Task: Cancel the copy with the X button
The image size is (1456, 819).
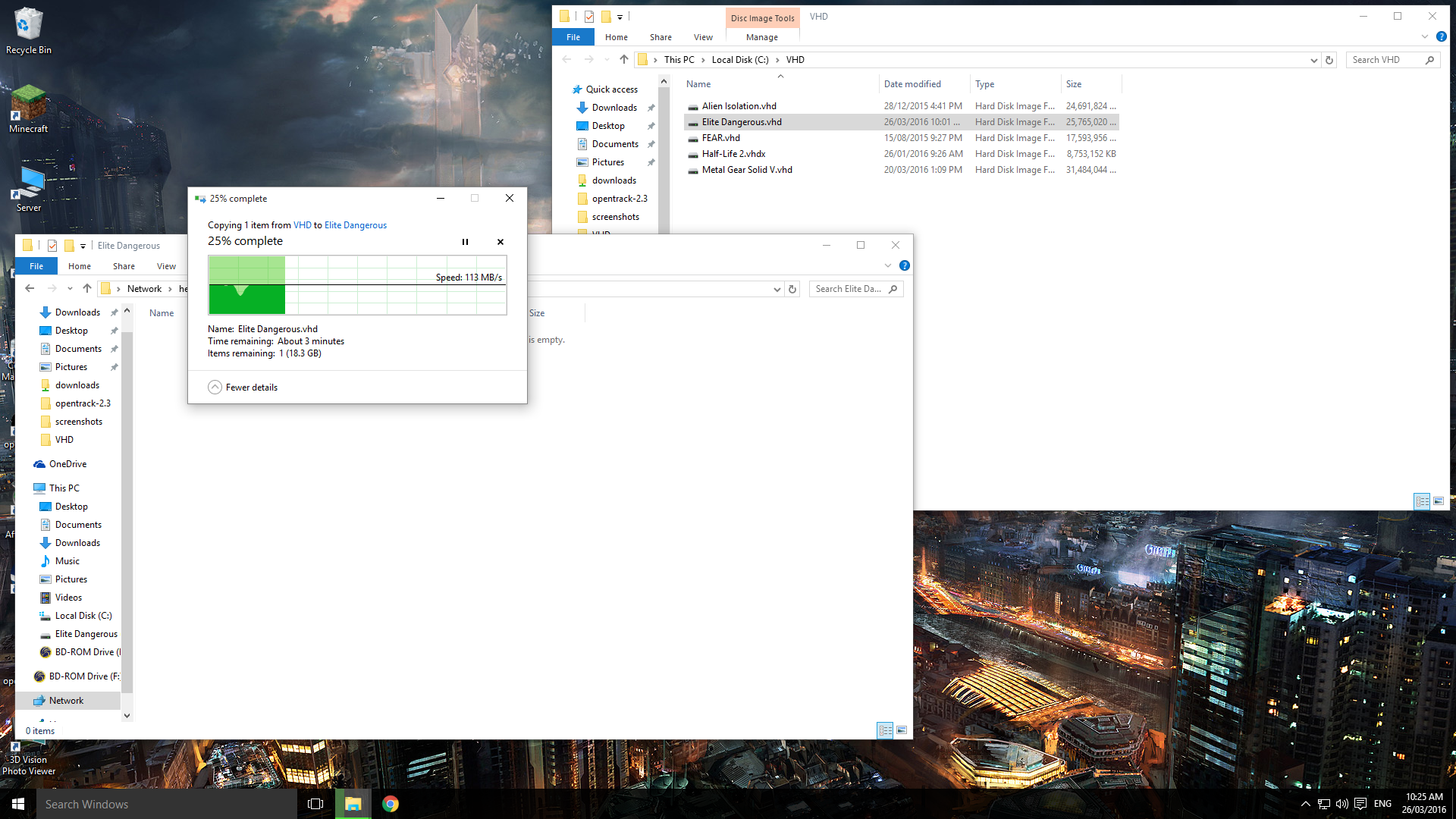Action: pyautogui.click(x=500, y=242)
